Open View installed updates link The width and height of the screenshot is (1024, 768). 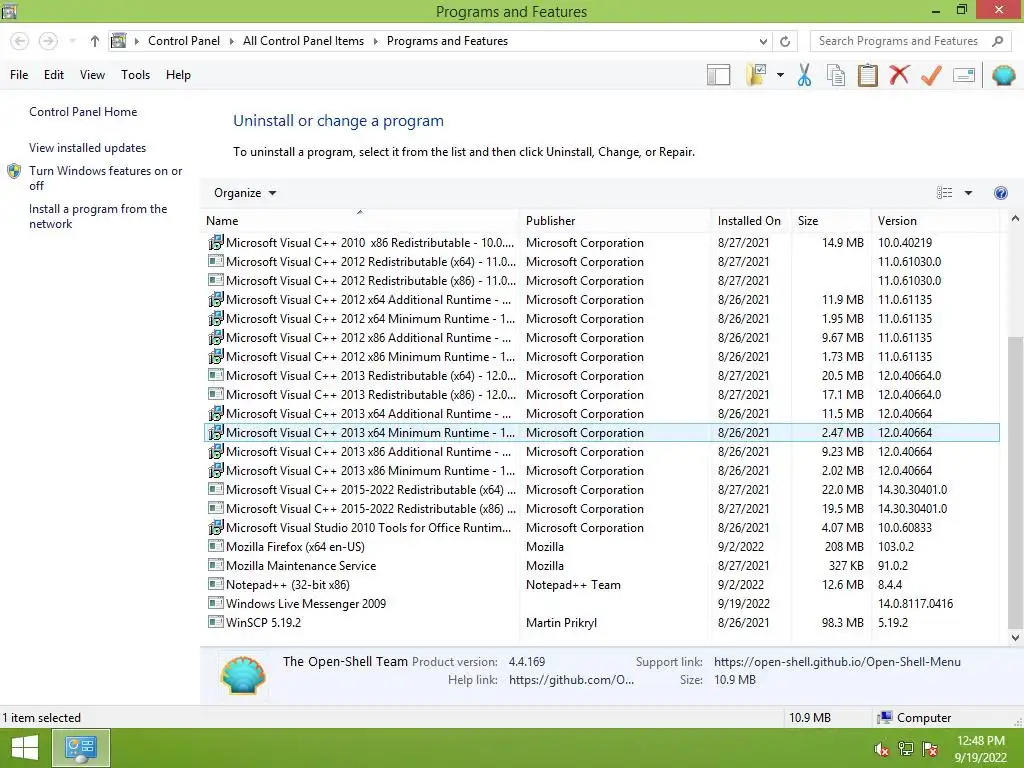click(88, 148)
